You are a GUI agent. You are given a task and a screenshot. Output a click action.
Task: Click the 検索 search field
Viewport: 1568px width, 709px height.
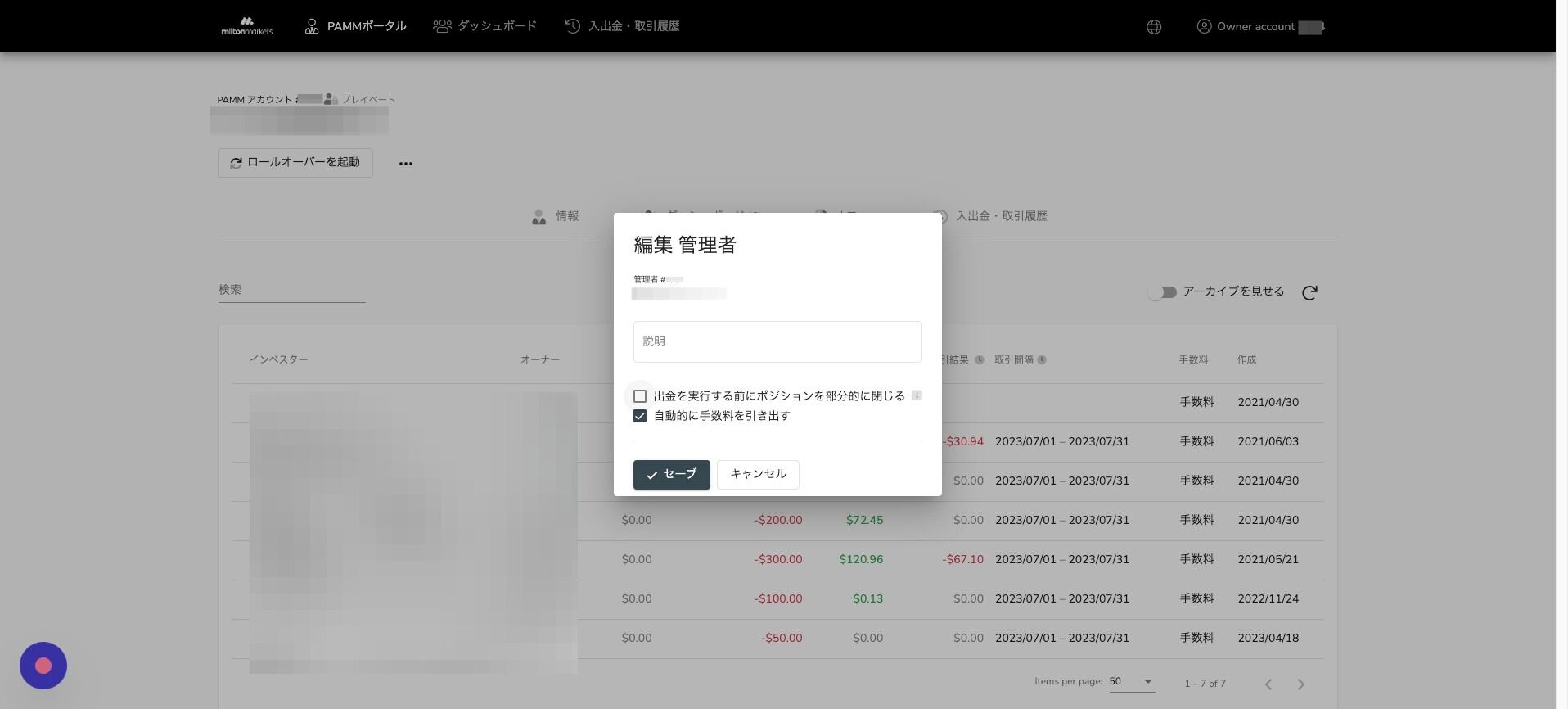pos(291,290)
